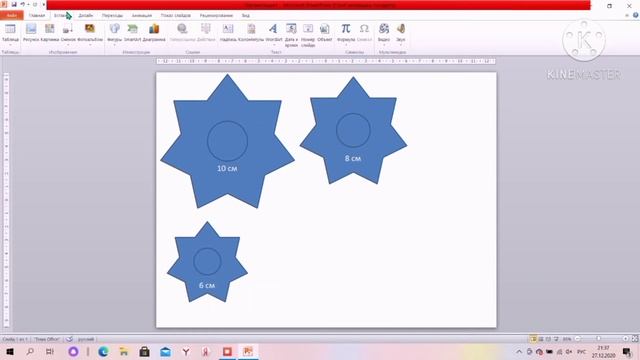This screenshot has width=640, height=360.
Task: Switch to the Дизайн tab
Action: pos(86,16)
